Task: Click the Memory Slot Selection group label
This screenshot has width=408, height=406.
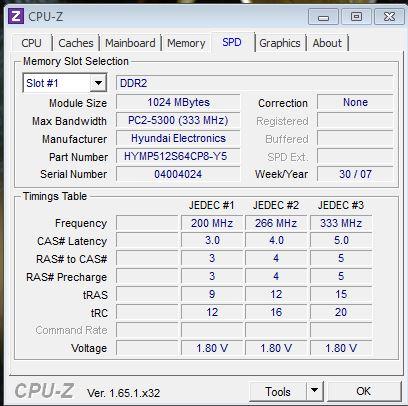Action: 76,61
